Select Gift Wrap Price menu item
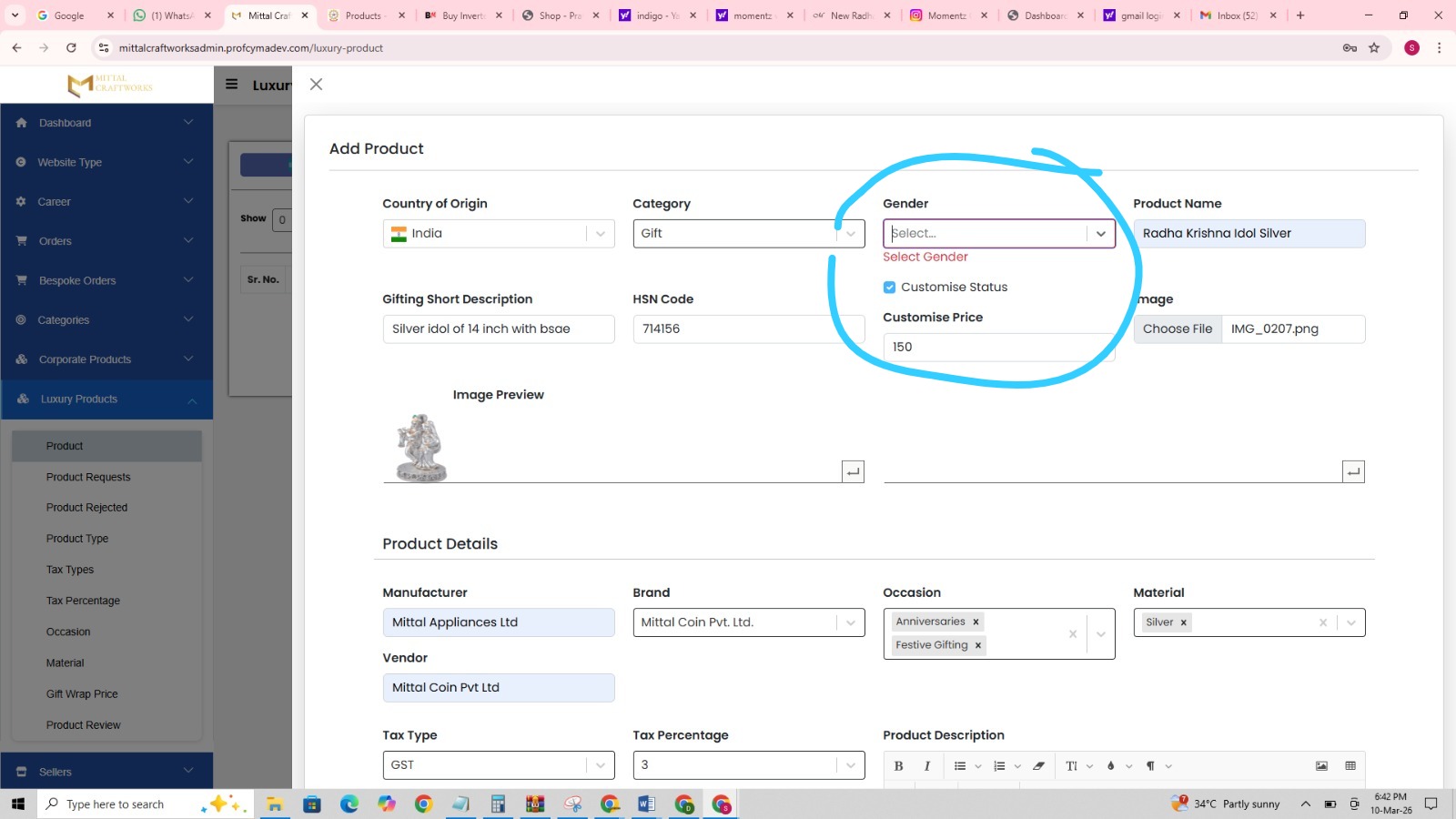Image resolution: width=1456 pixels, height=819 pixels. [x=82, y=694]
